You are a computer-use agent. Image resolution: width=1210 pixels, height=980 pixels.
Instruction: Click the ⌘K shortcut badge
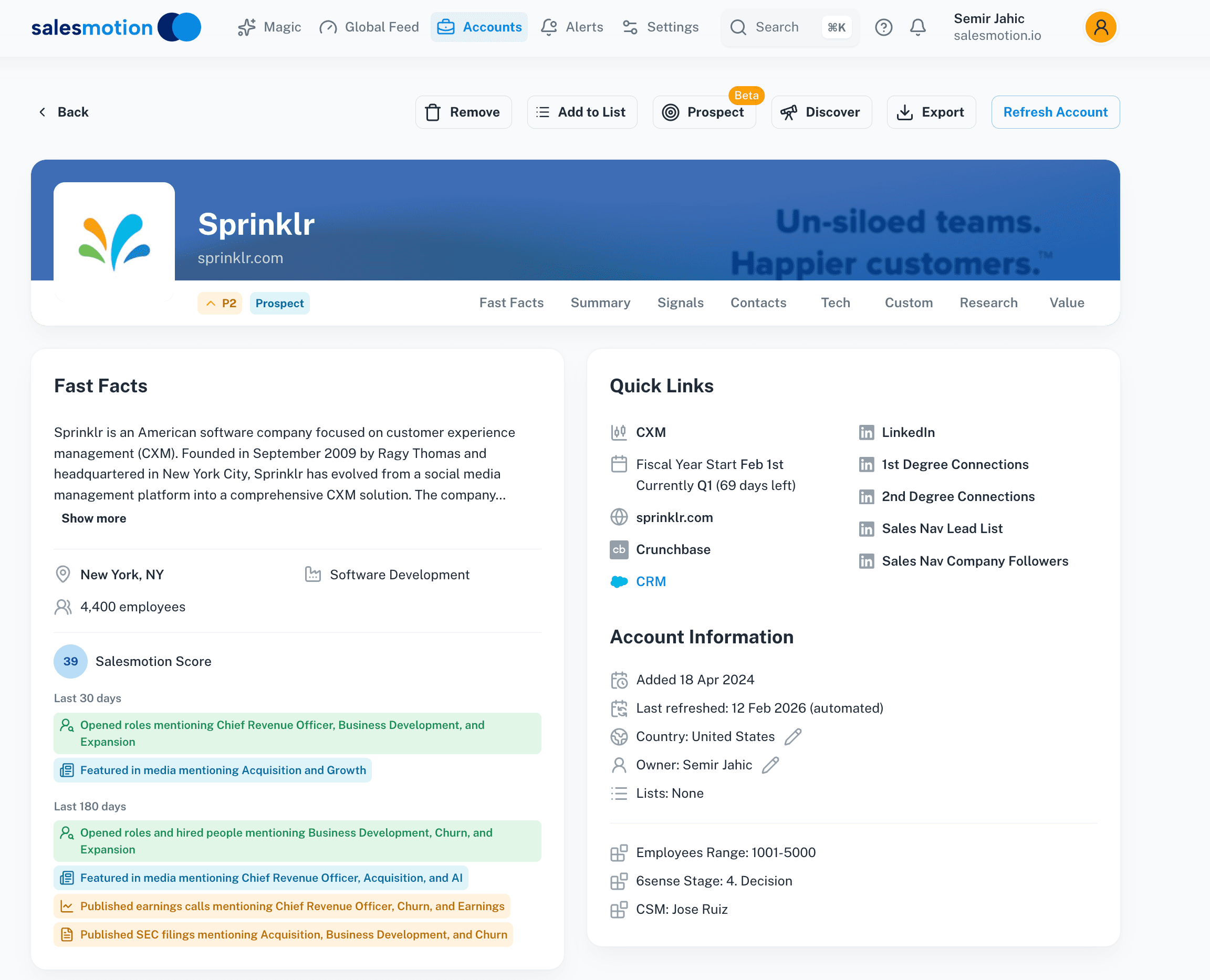(836, 27)
